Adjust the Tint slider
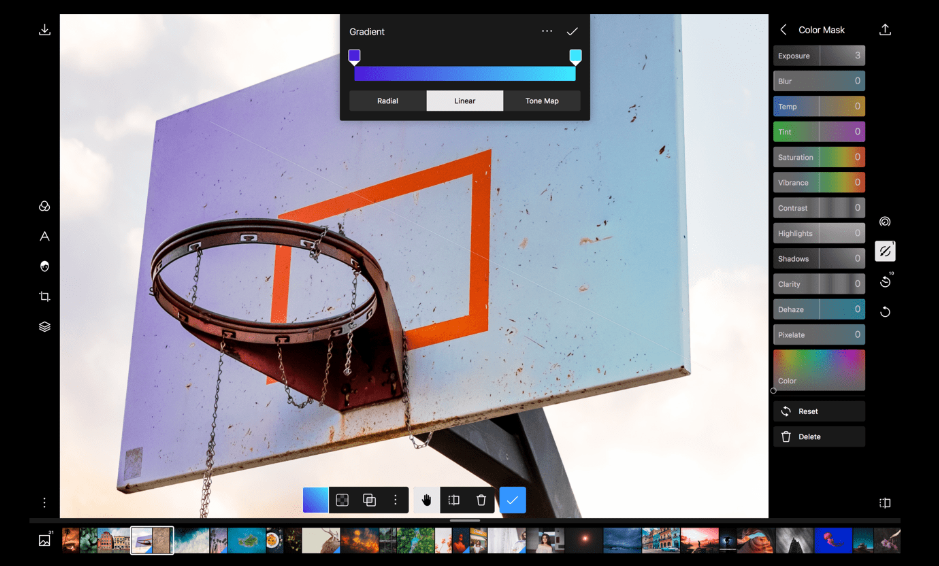The width and height of the screenshot is (939, 566). coord(819,132)
